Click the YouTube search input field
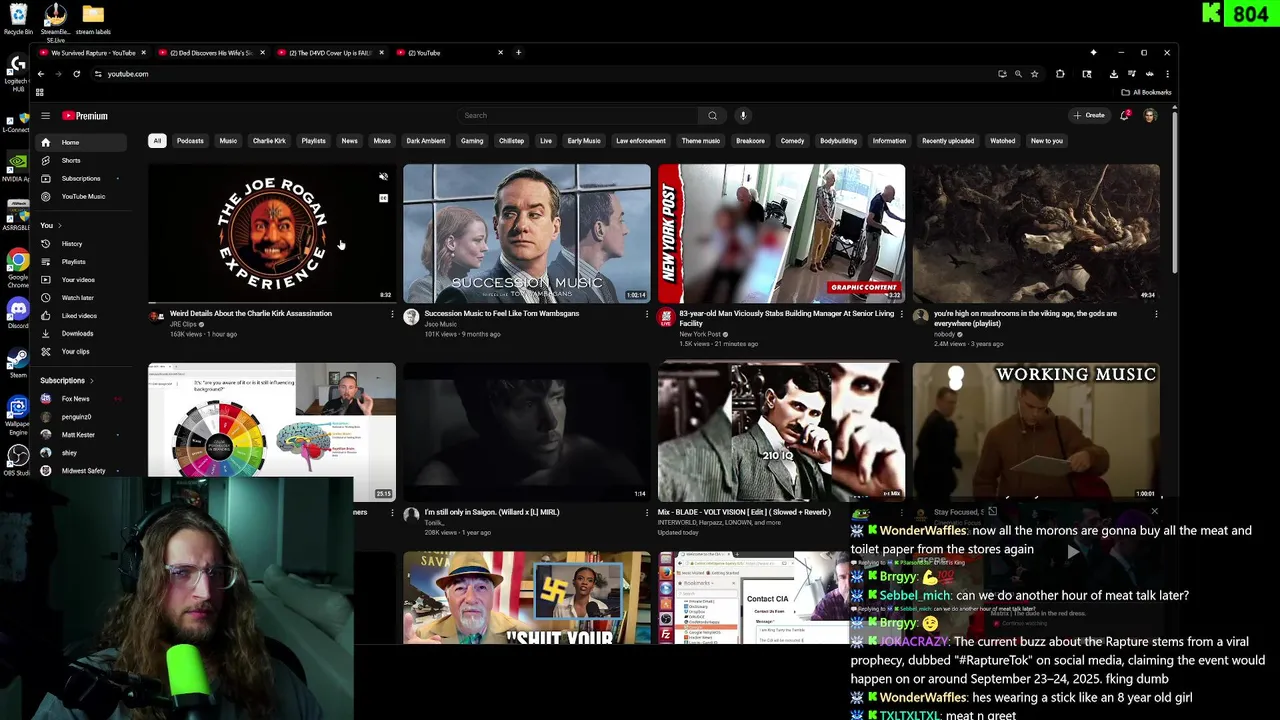The height and width of the screenshot is (720, 1280). [x=578, y=116]
